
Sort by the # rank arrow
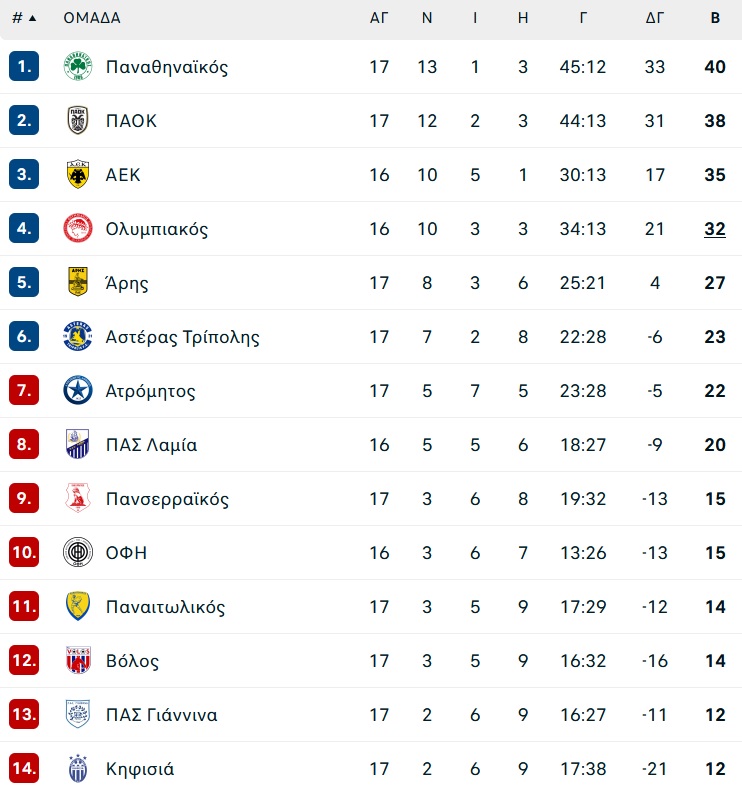coord(33,18)
